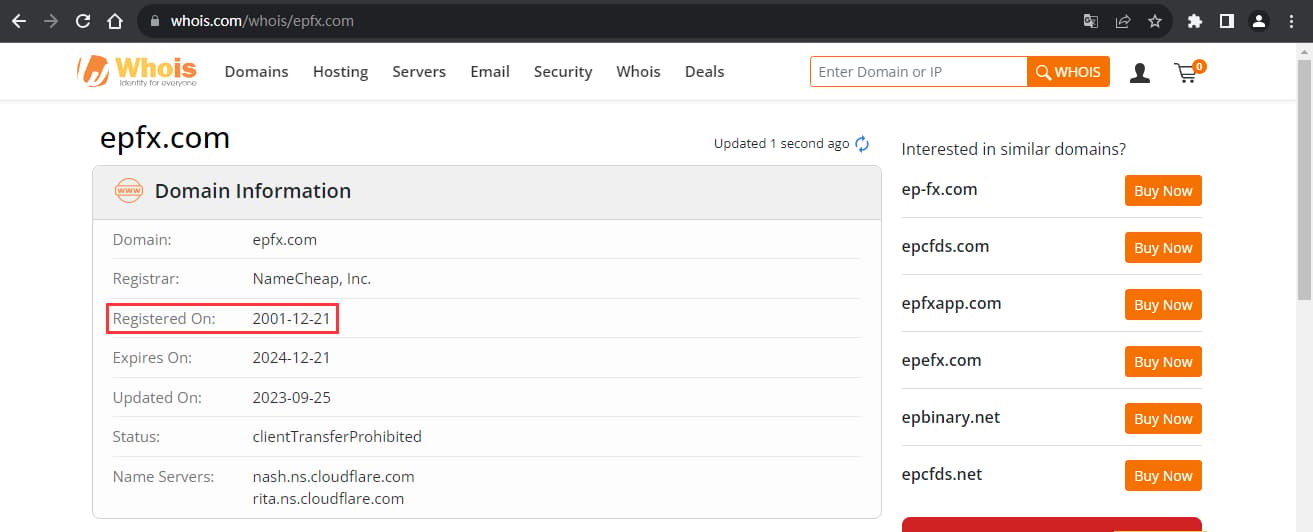Image resolution: width=1313 pixels, height=532 pixels.
Task: Click the epcfds.net domain suggestion
Action: [942, 475]
